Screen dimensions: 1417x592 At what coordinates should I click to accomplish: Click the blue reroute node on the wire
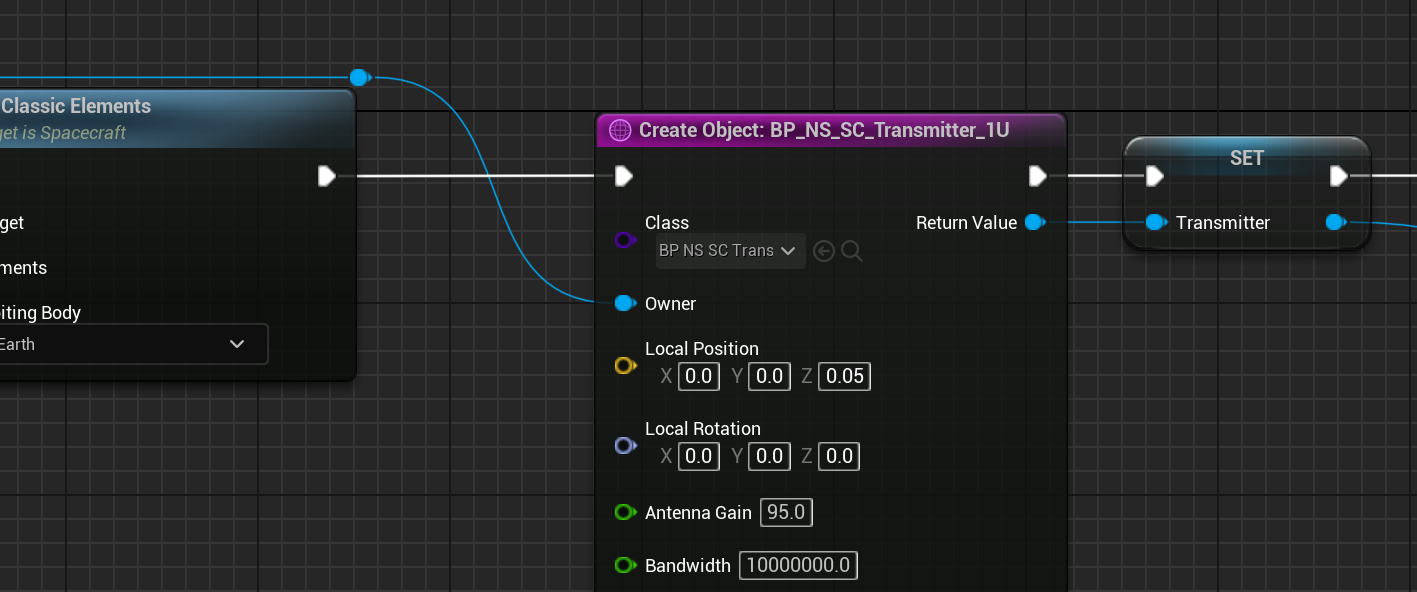pyautogui.click(x=360, y=78)
